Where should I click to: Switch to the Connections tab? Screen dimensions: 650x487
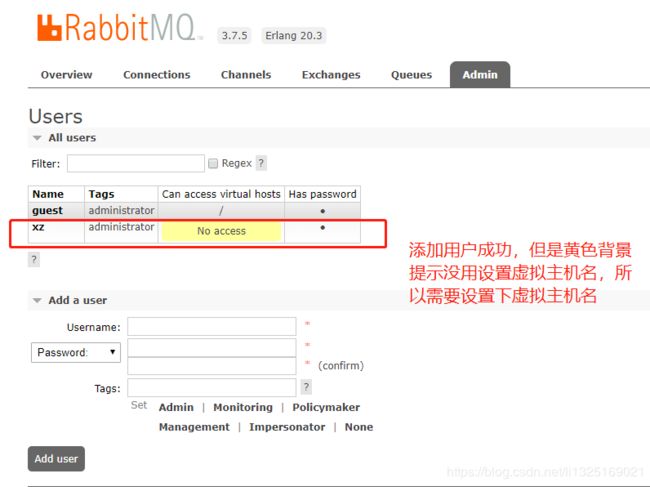tap(157, 75)
